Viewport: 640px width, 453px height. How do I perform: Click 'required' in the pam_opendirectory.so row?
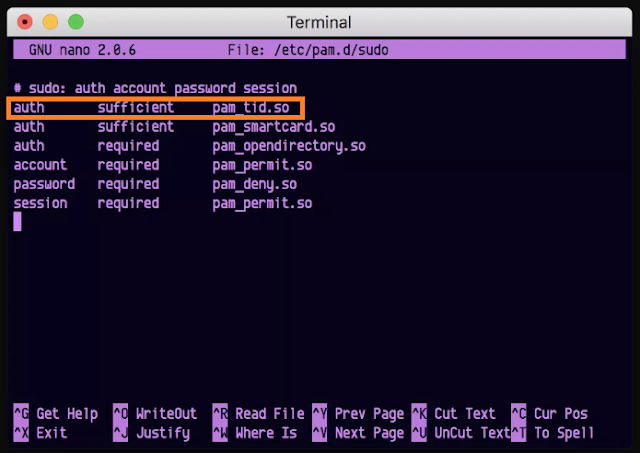(x=128, y=146)
